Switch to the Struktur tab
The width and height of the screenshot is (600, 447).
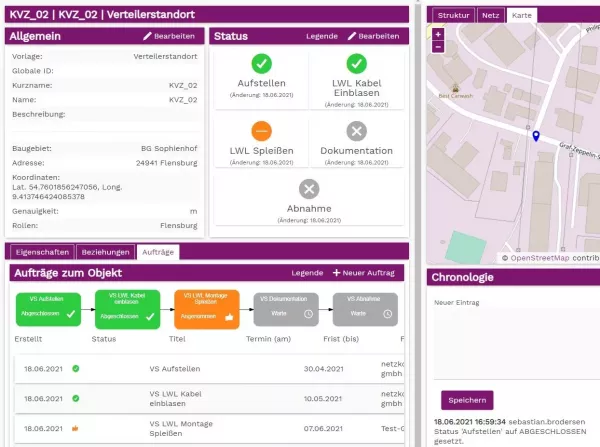454,15
